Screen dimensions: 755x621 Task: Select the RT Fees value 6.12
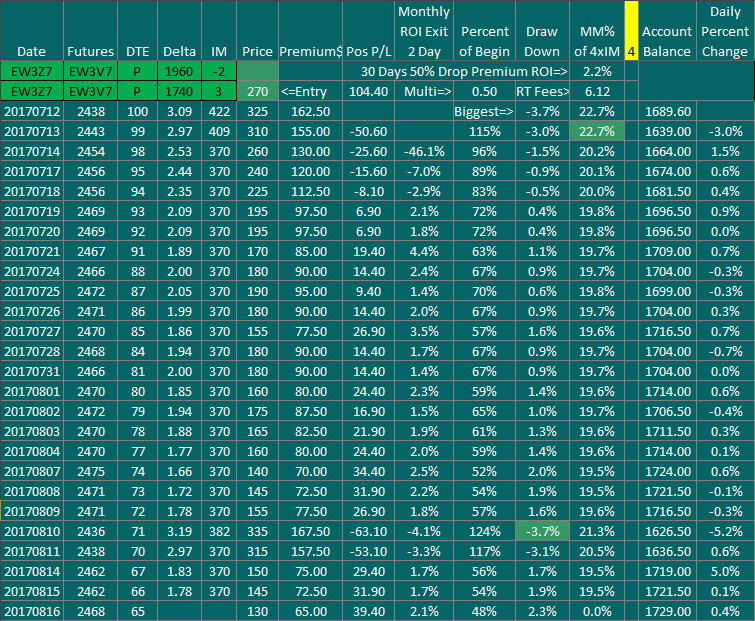597,91
